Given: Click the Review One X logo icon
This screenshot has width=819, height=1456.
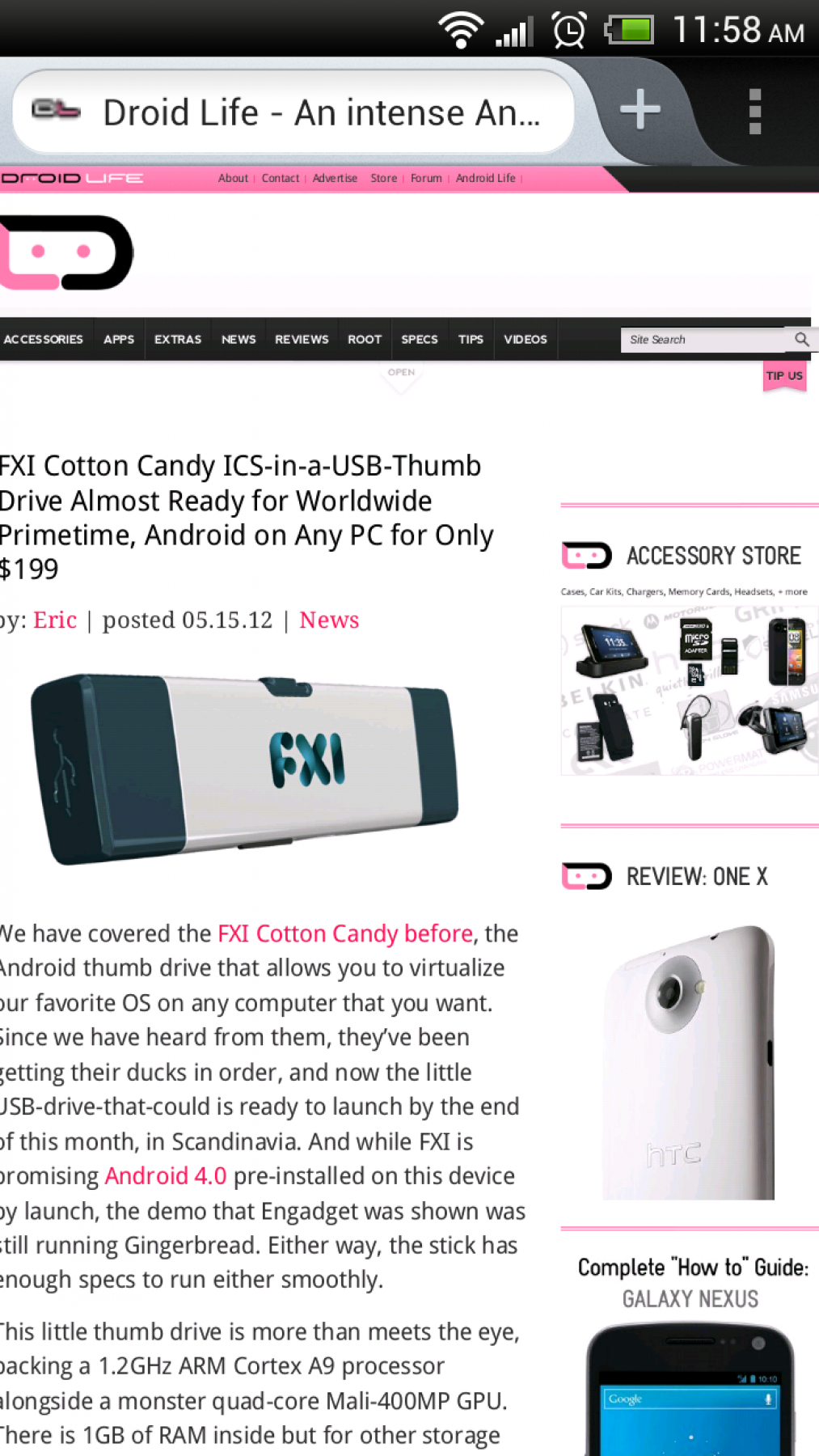Looking at the screenshot, I should coord(586,876).
